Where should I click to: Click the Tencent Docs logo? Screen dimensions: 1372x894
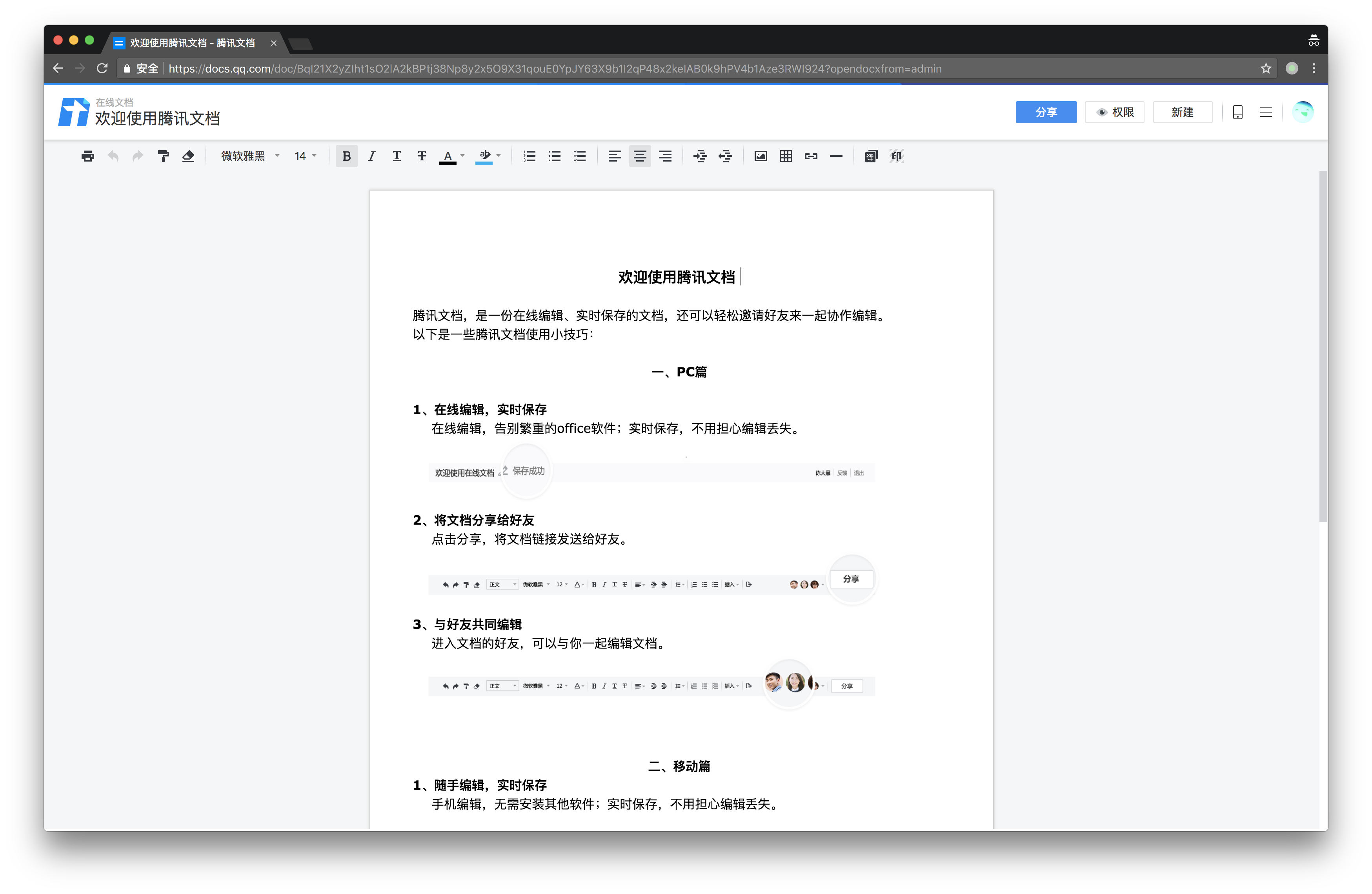(x=74, y=112)
